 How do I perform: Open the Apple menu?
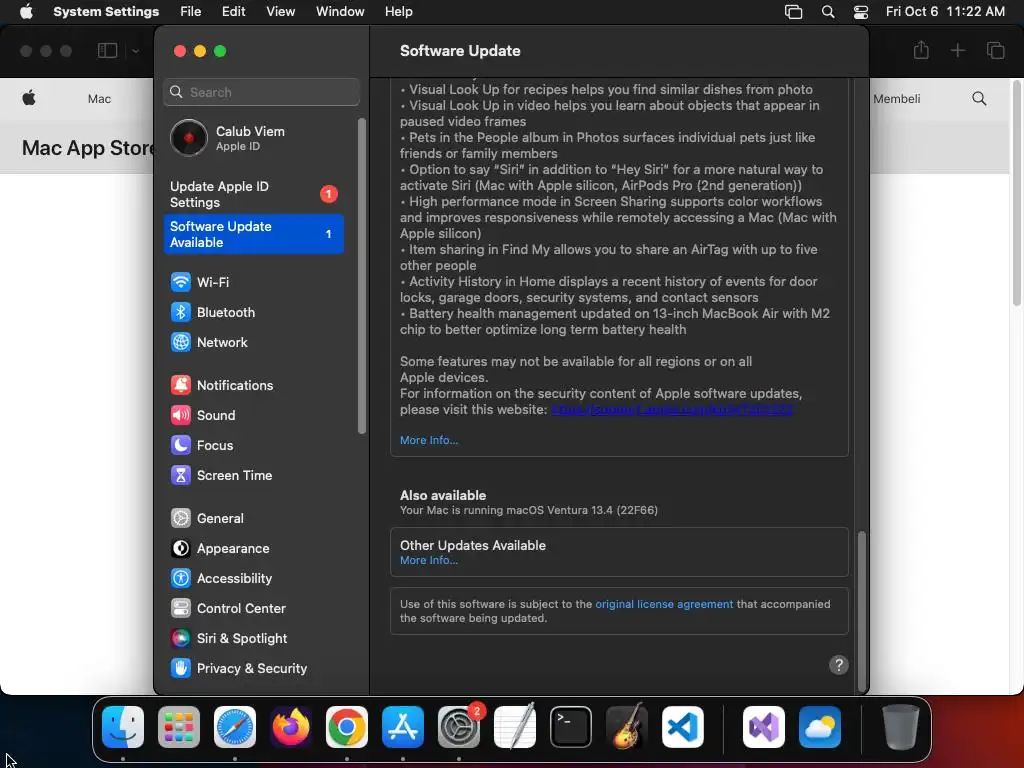pos(26,12)
